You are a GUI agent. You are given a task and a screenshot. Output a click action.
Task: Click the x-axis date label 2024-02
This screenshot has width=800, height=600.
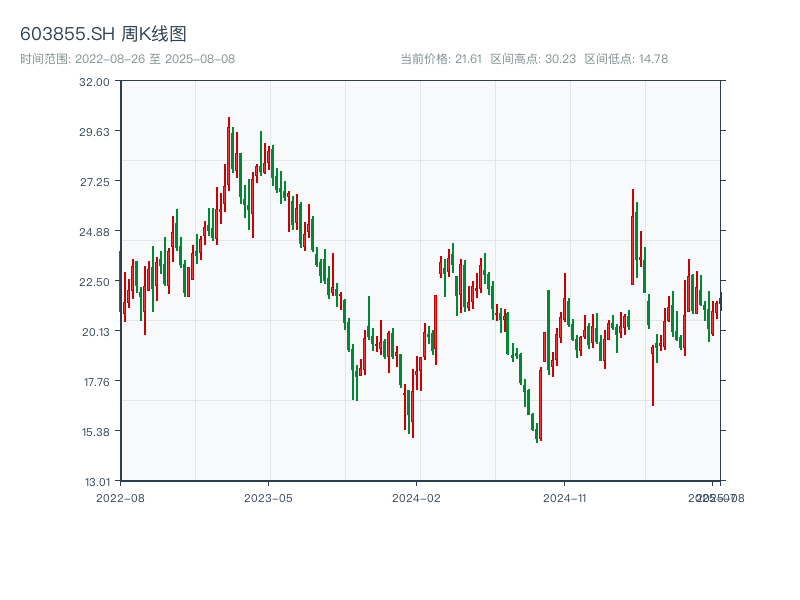click(x=416, y=498)
